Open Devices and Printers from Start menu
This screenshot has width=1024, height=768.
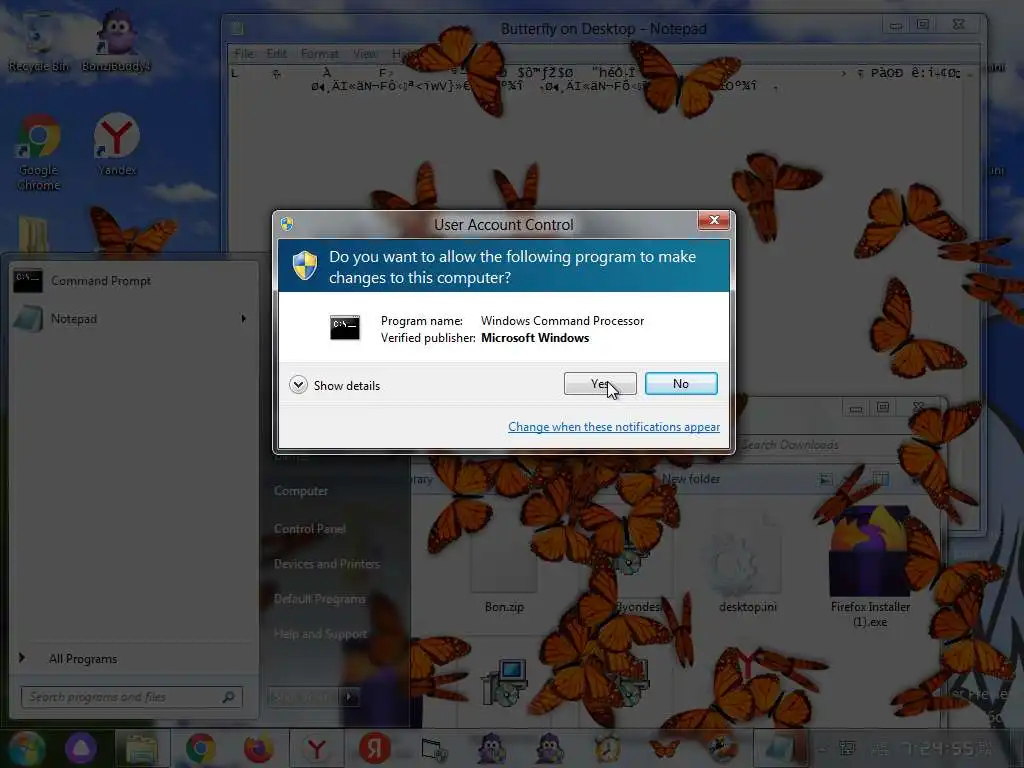coord(327,564)
